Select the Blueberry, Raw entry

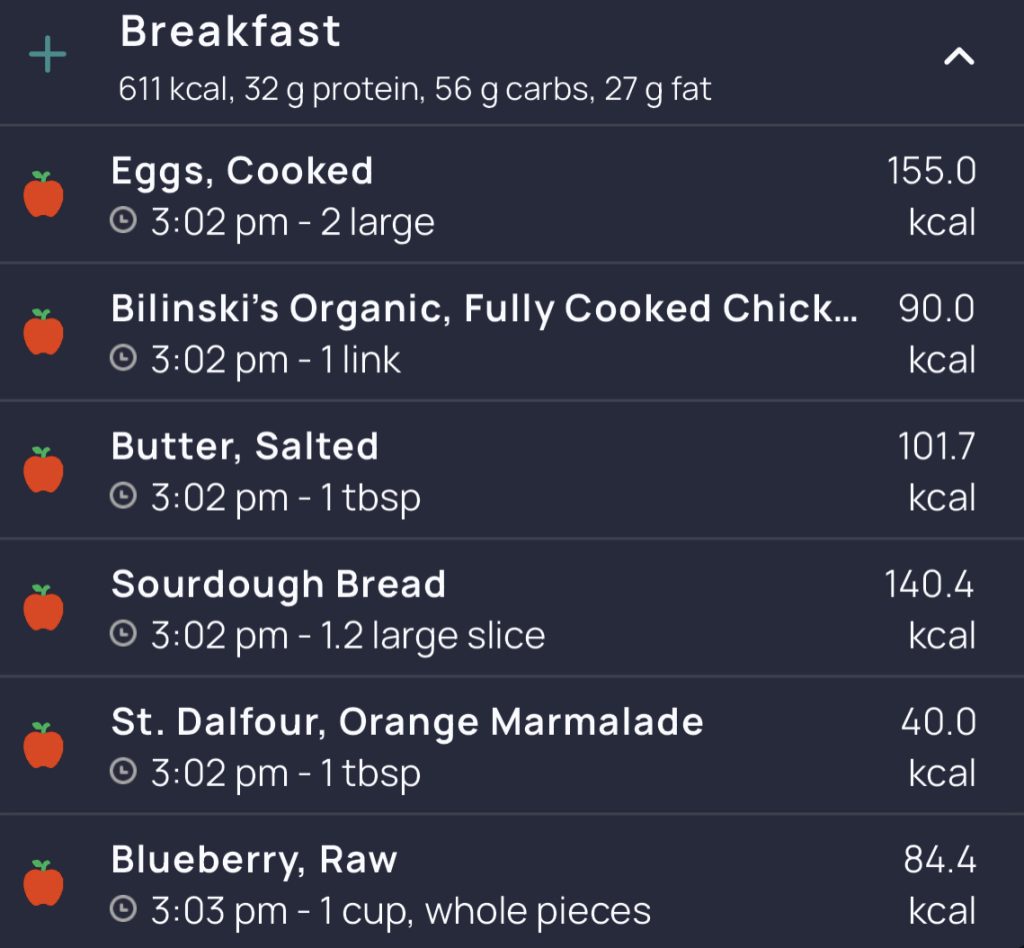click(x=253, y=859)
